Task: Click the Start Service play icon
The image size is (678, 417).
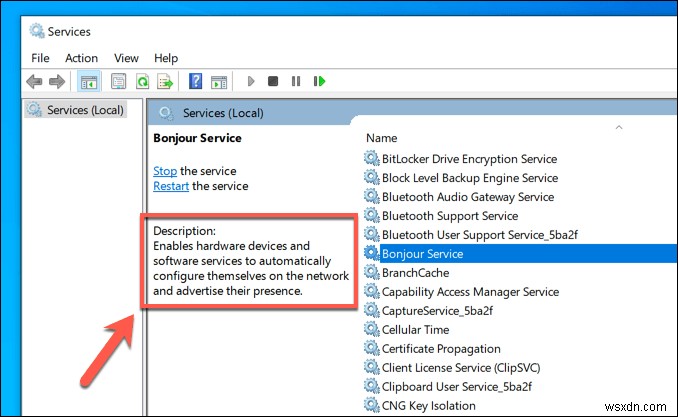Action: [251, 81]
